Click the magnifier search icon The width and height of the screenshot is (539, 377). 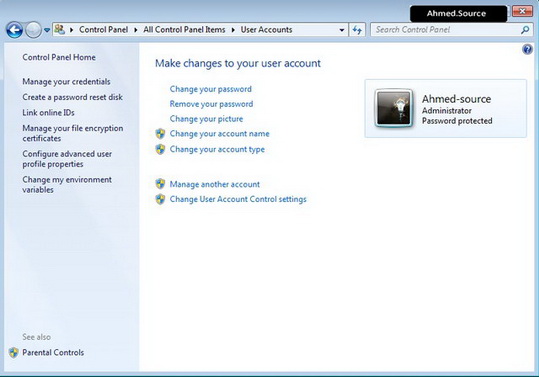tap(525, 30)
